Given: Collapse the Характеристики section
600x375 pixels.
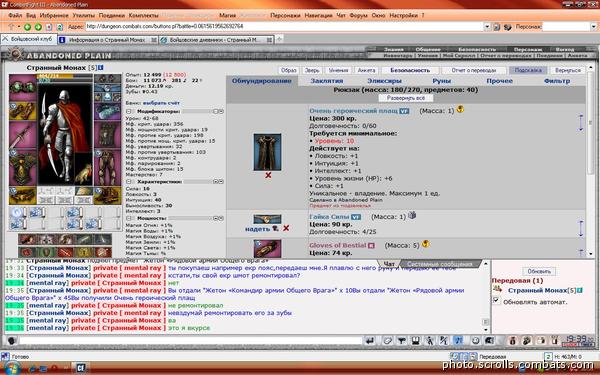Looking at the screenshot, I should click(129, 182).
